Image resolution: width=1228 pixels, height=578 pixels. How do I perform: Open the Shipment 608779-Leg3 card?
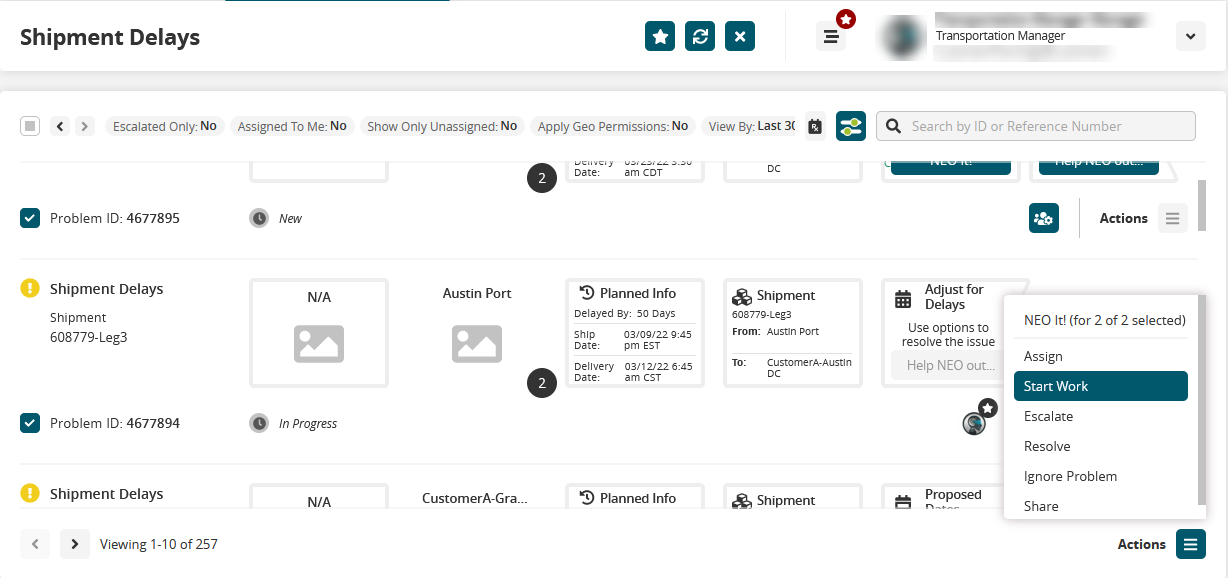(793, 333)
